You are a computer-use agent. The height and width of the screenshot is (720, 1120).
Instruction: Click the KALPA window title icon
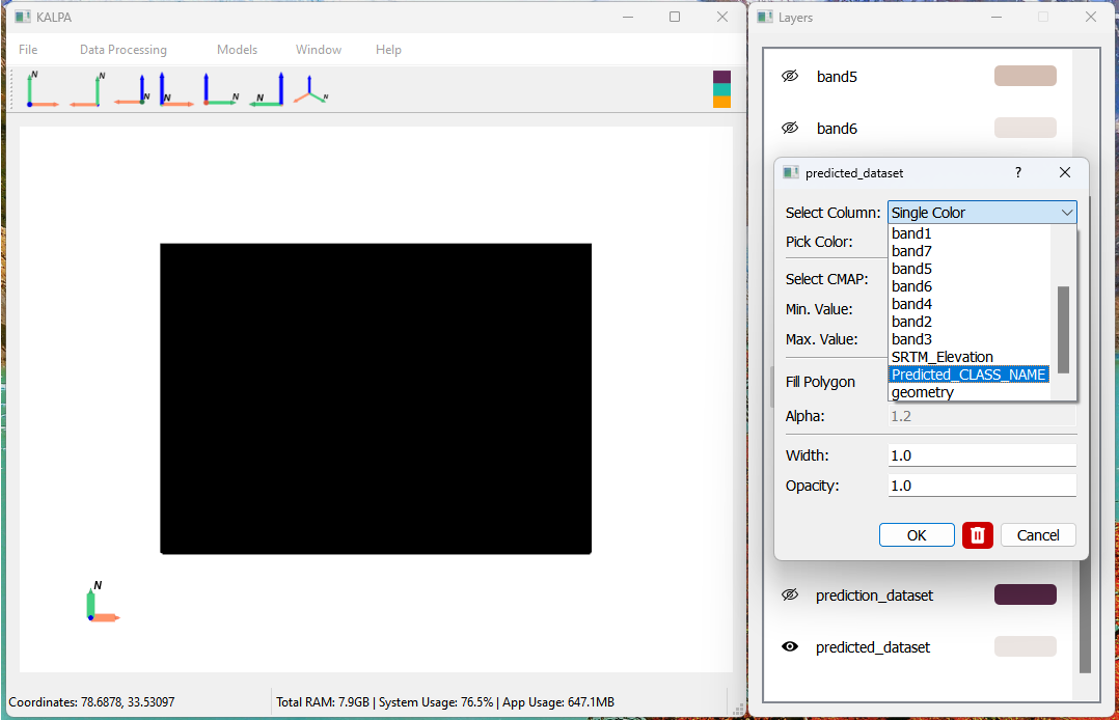pyautogui.click(x=23, y=17)
